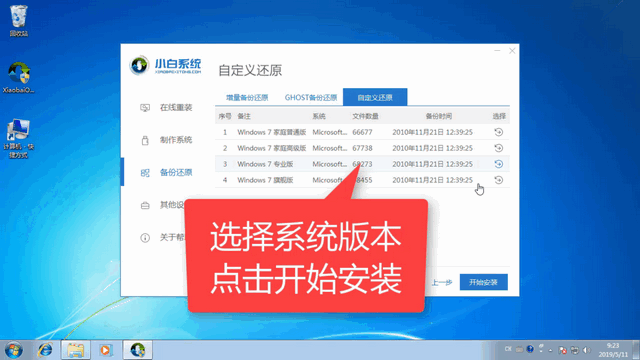This screenshot has height=360, width=640.
Task: Click the 在线重装 sidebar icon
Action: pos(145,108)
